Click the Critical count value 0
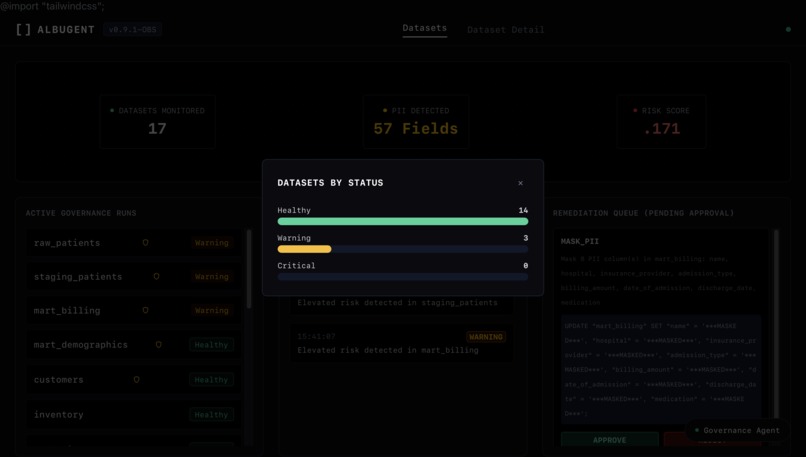The image size is (806, 457). pos(525,266)
